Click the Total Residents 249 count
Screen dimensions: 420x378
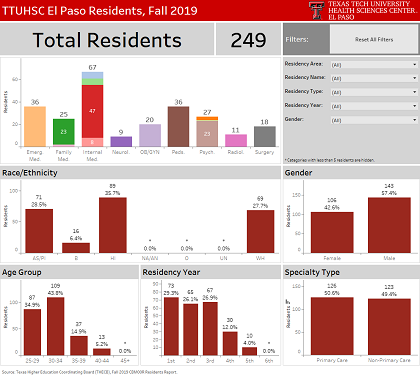coord(248,40)
